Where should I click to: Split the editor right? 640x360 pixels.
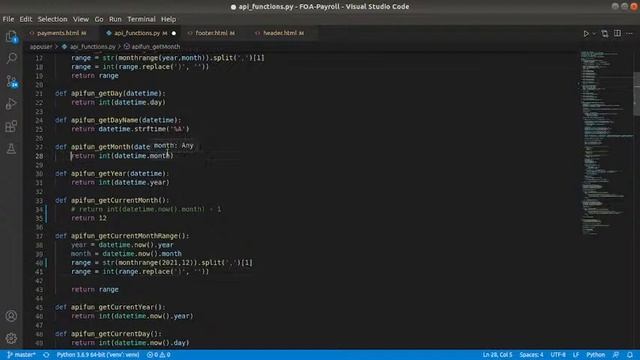tap(617, 33)
